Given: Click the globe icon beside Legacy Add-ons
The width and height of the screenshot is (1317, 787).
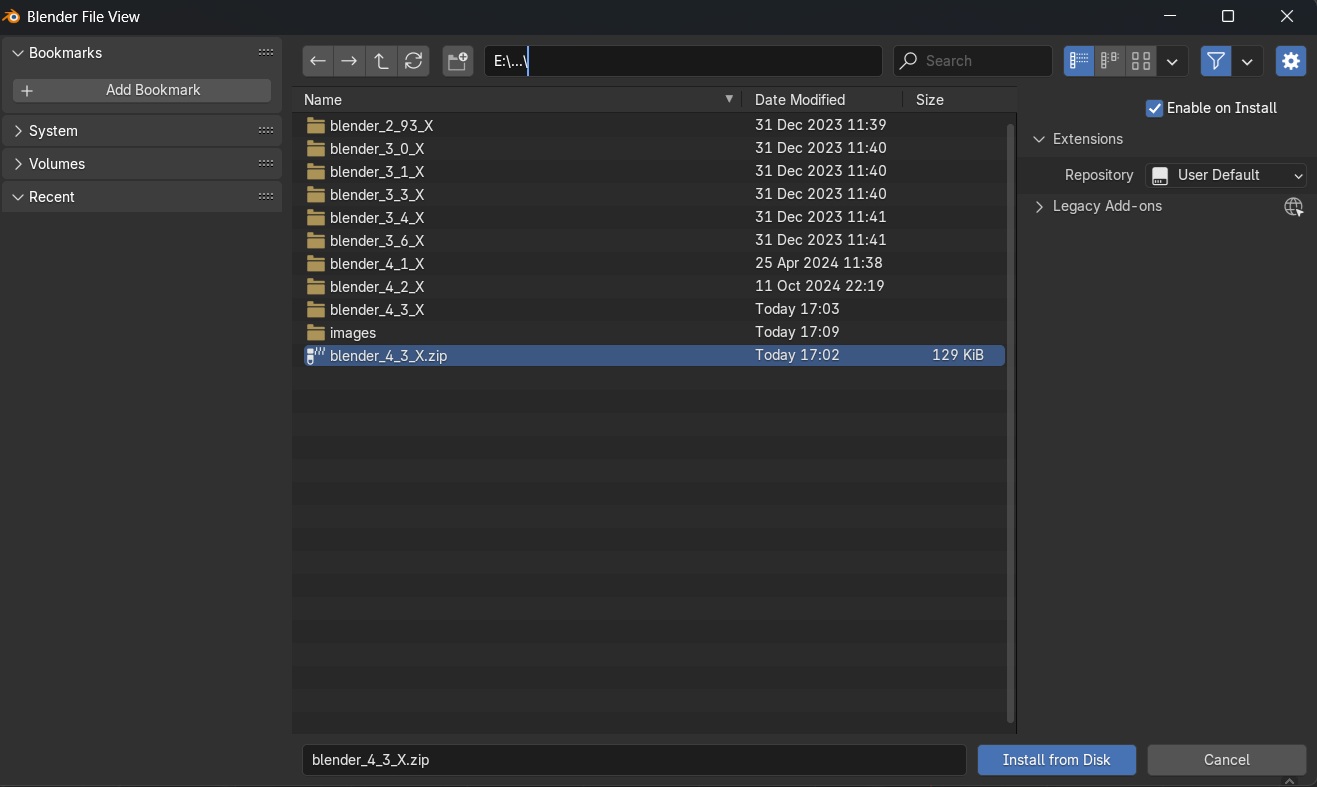Looking at the screenshot, I should [x=1293, y=207].
